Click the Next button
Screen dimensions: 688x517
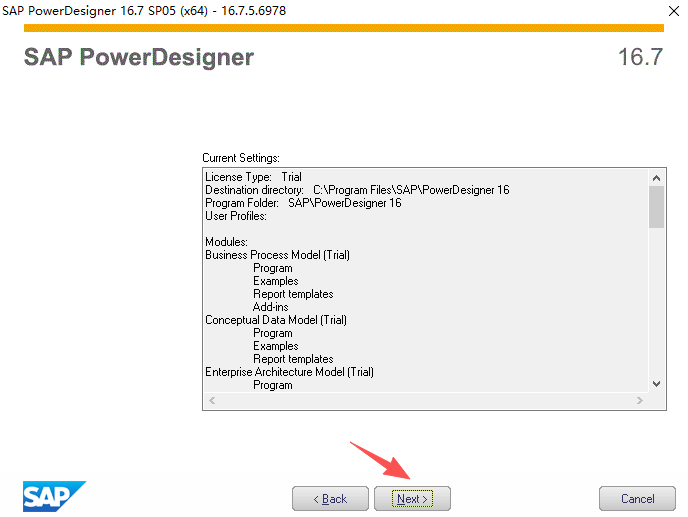coord(412,499)
